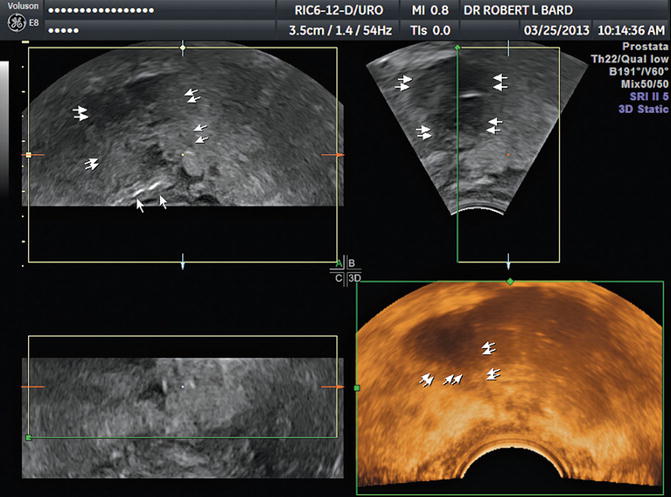This screenshot has height=497, width=671.
Task: Select the C quadrant in the plane selector
Action: (x=338, y=279)
